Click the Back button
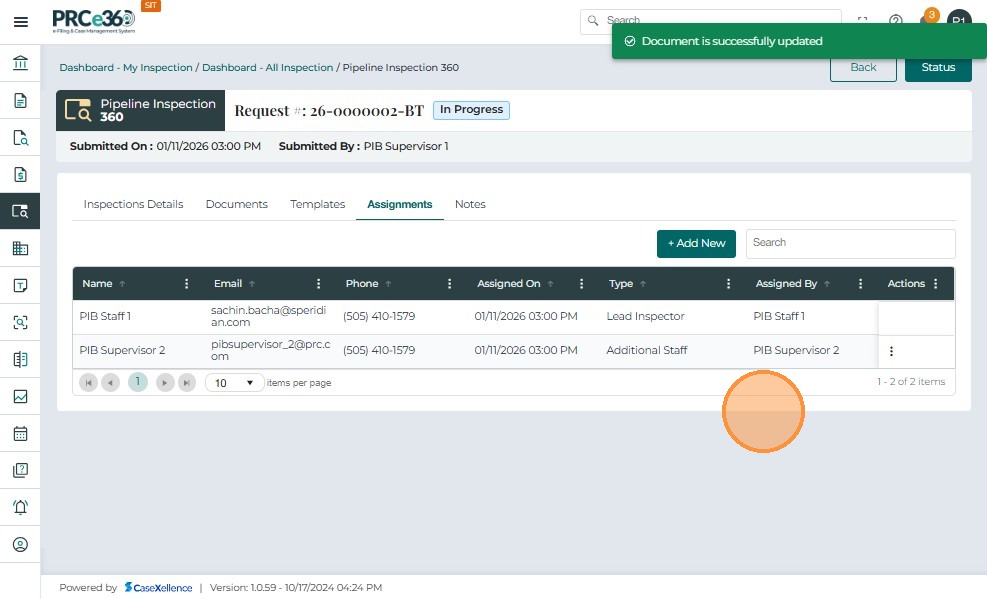 [x=863, y=67]
